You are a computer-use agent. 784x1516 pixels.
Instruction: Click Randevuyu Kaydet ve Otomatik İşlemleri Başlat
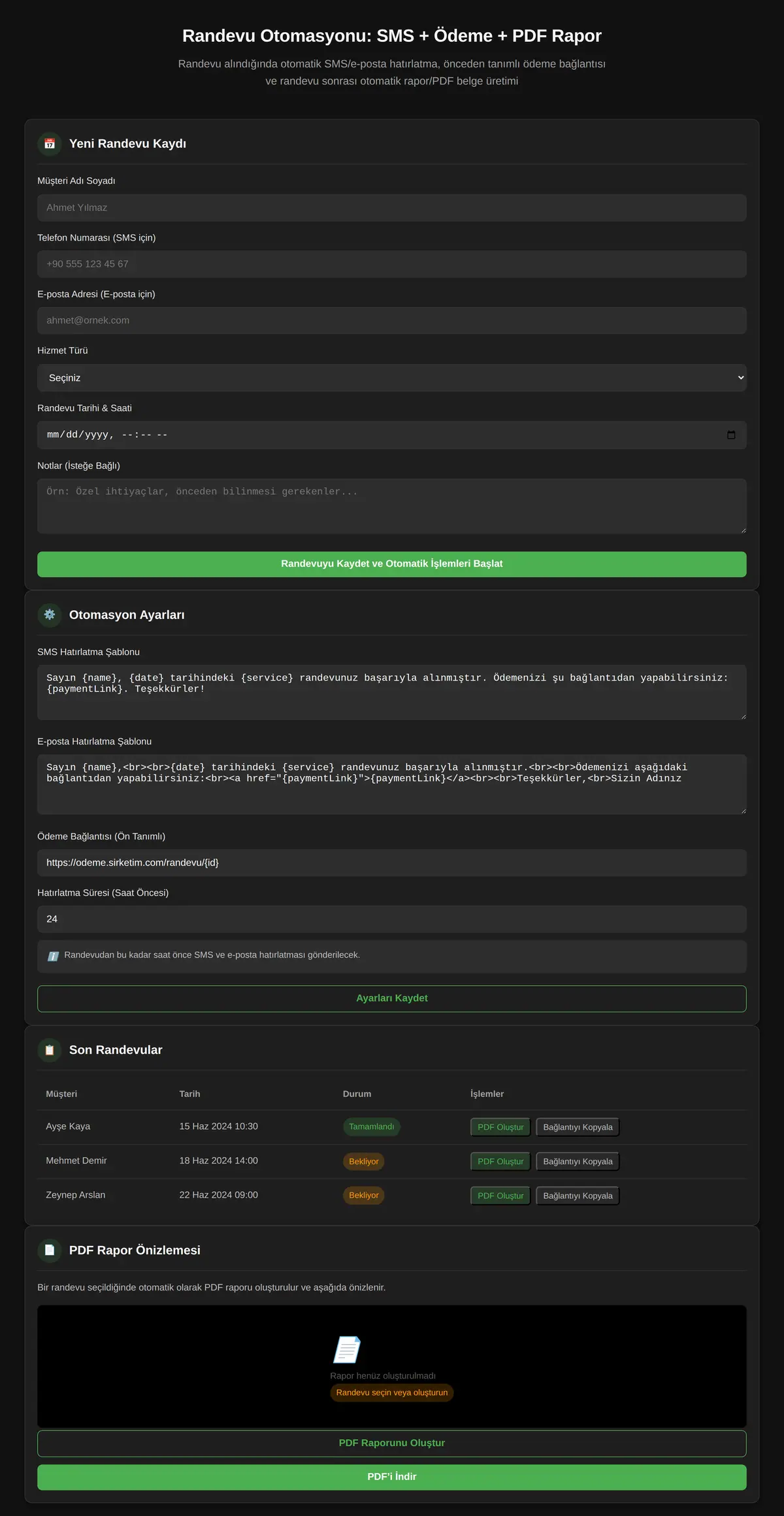392,564
